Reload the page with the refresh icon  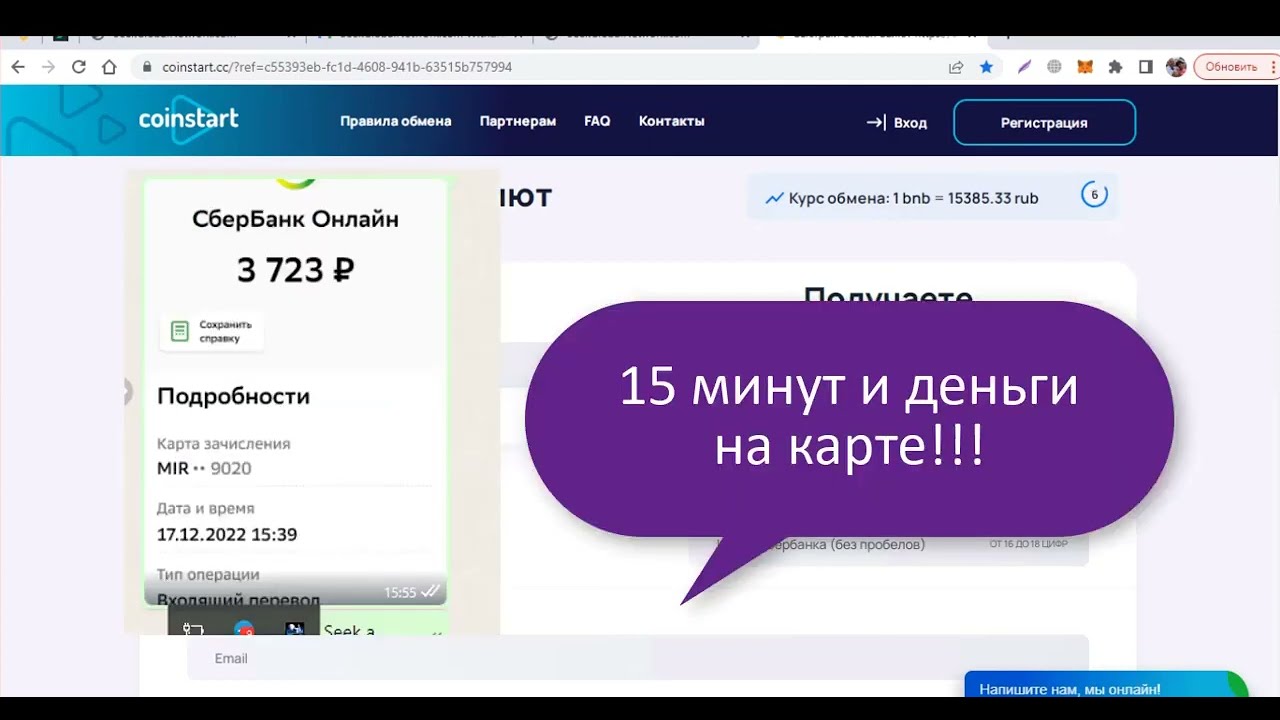(79, 67)
